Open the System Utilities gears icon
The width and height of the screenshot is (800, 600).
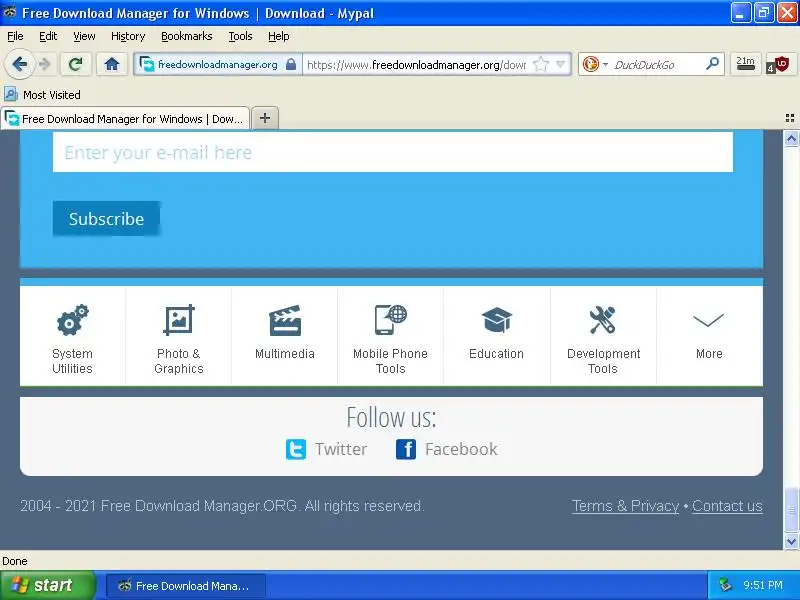tap(72, 320)
